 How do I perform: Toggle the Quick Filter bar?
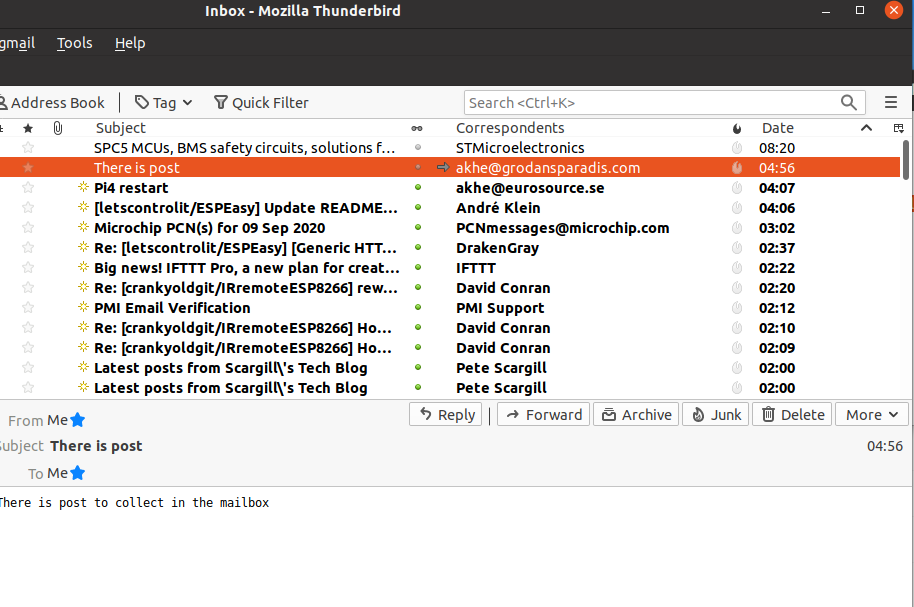pos(261,103)
